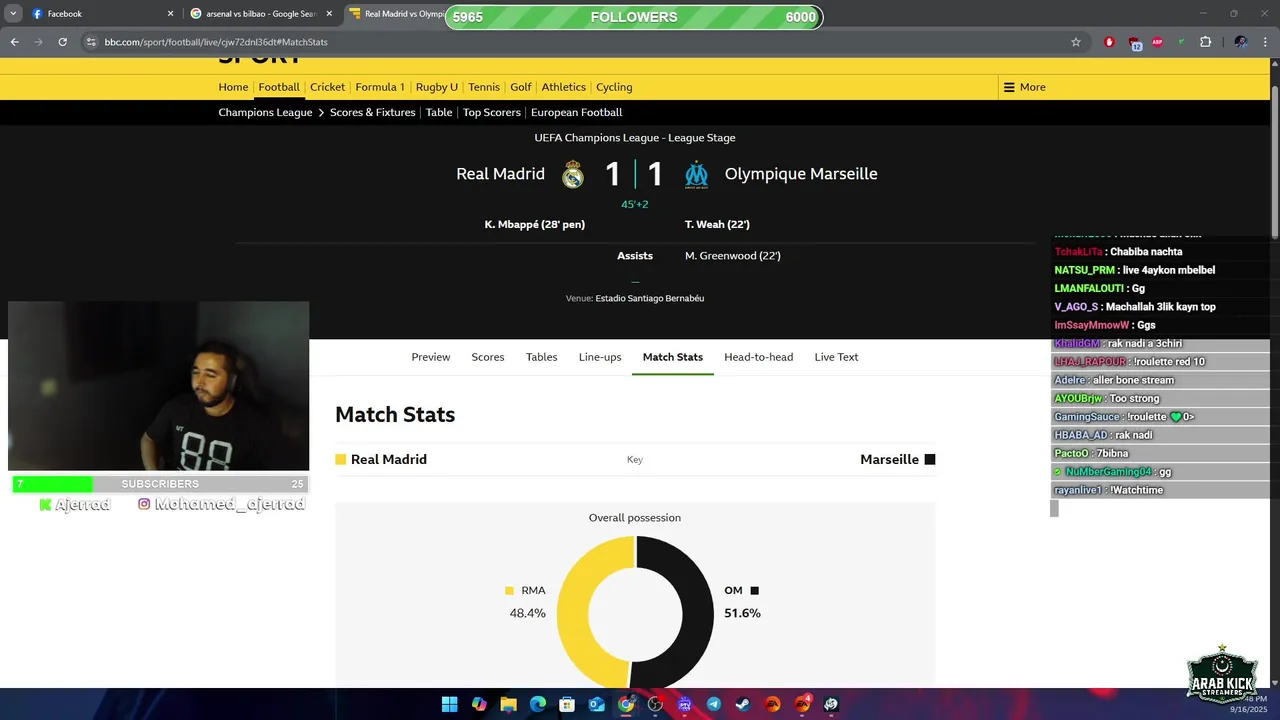Open the More menu on BBC Sport

(x=1025, y=87)
